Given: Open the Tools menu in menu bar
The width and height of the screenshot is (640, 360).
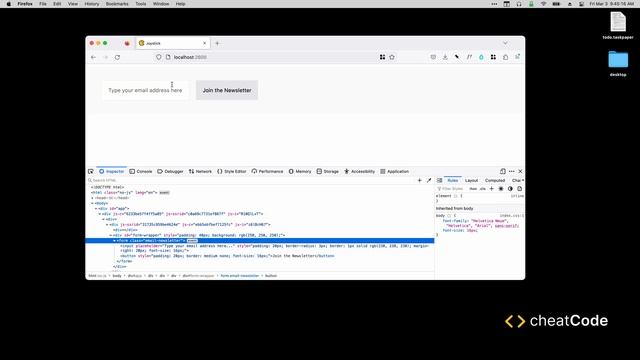Looking at the screenshot, I should (140, 4).
